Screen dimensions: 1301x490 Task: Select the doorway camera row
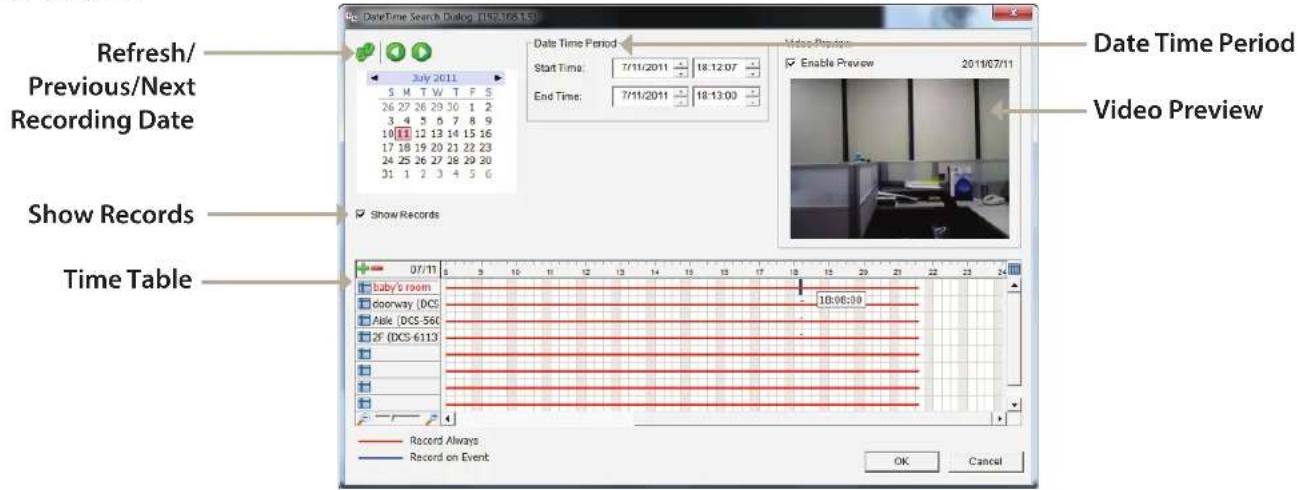[398, 304]
